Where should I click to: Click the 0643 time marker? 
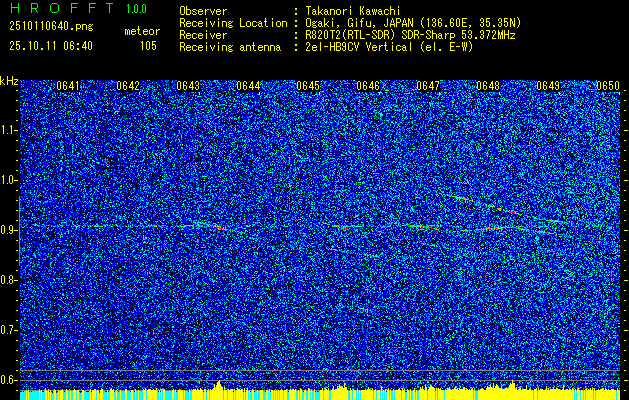188,86
